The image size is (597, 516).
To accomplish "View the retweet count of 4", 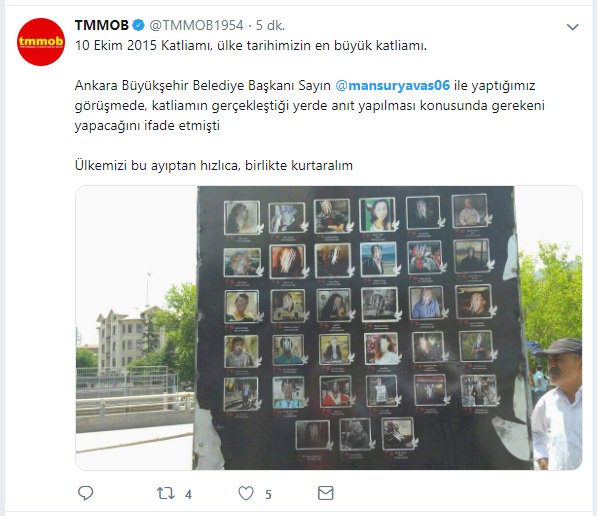I will (188, 494).
